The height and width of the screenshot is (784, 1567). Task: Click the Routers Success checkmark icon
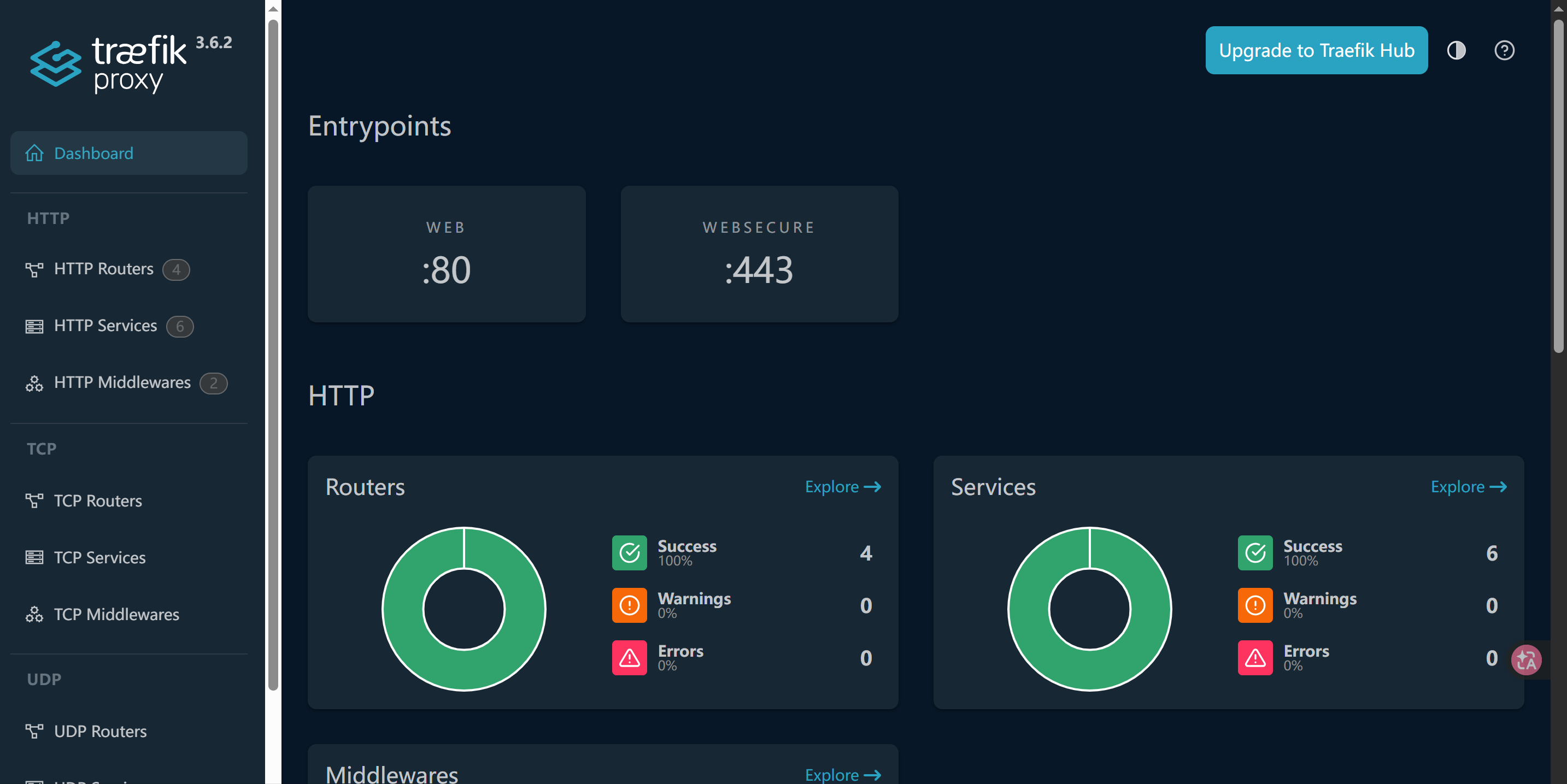(629, 553)
